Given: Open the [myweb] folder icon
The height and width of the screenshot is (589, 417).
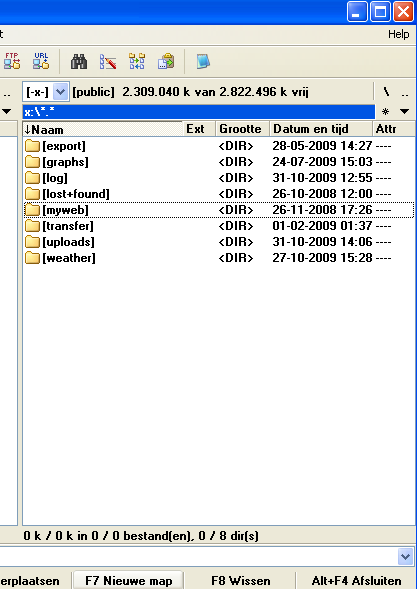Looking at the screenshot, I should point(32,210).
